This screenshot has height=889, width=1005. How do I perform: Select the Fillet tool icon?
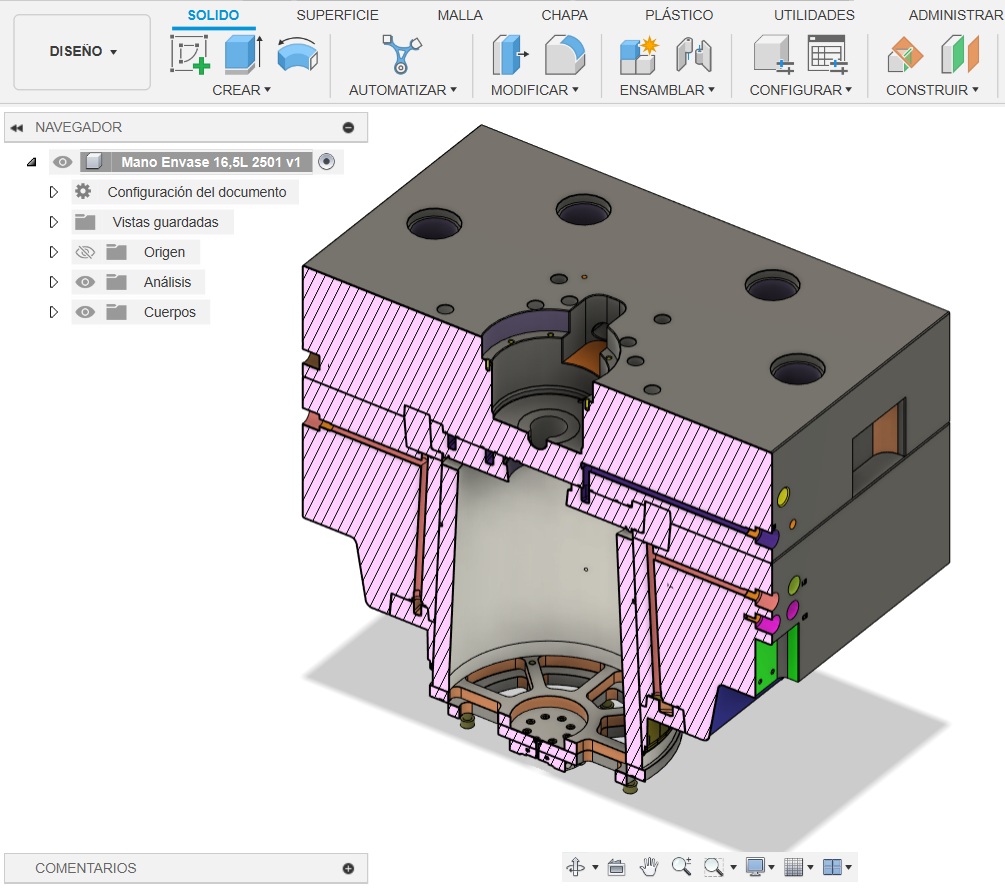point(564,54)
